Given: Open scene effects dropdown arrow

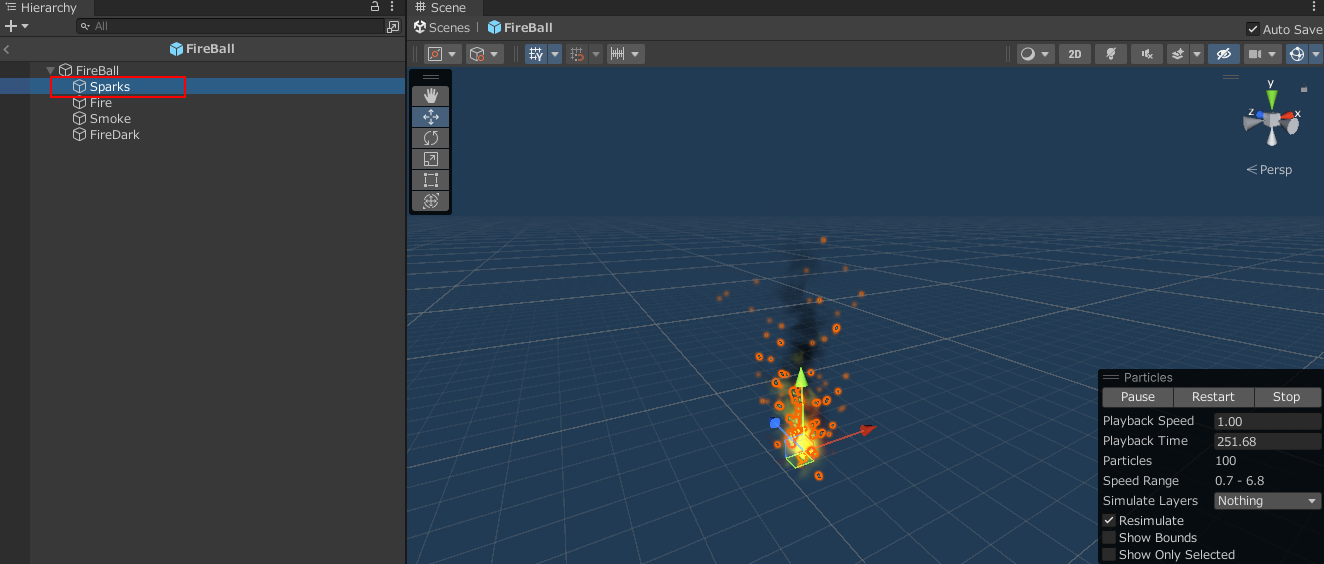Looking at the screenshot, I should click(1196, 54).
